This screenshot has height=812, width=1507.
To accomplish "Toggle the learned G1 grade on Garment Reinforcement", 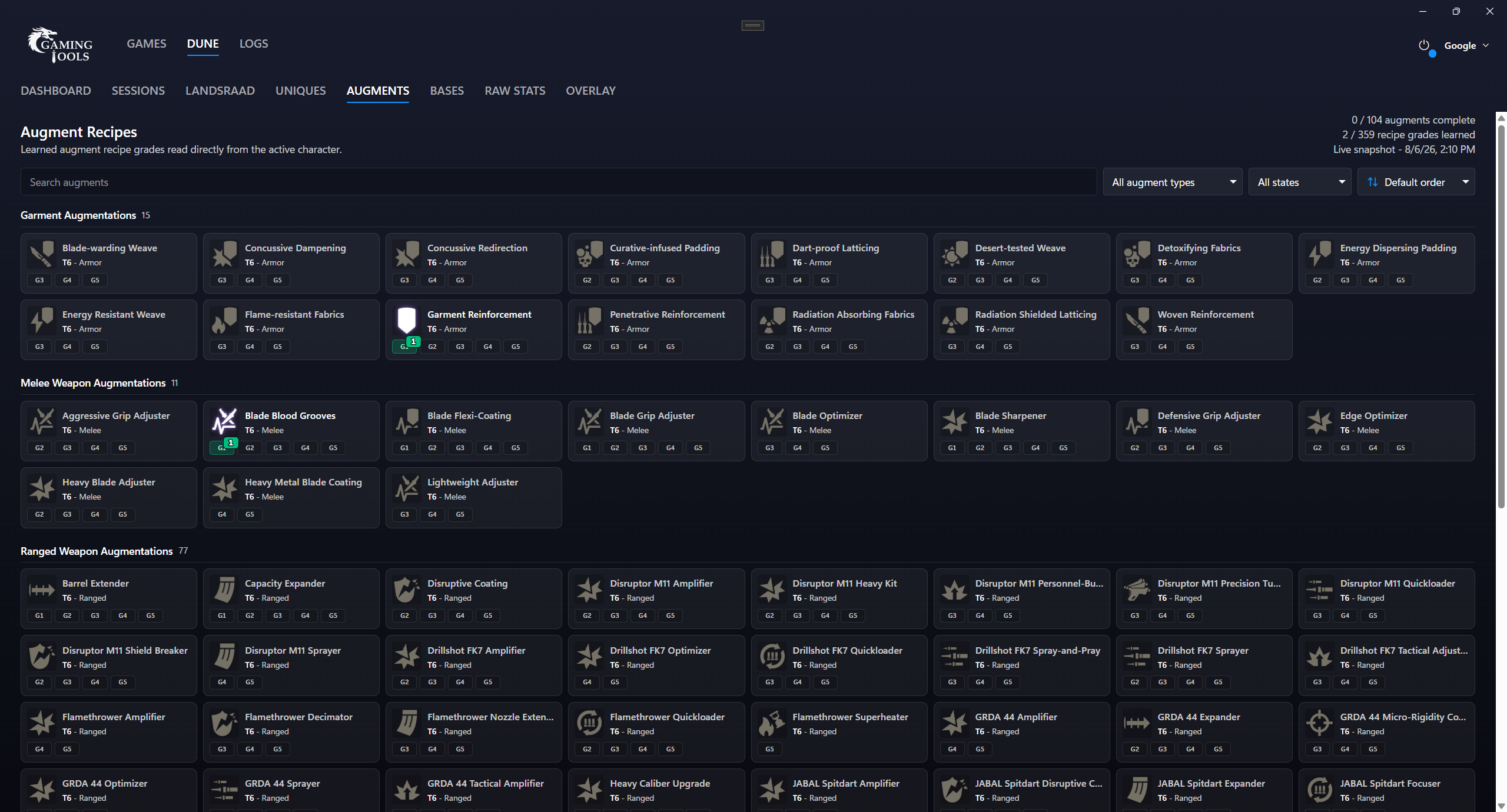I will 405,346.
